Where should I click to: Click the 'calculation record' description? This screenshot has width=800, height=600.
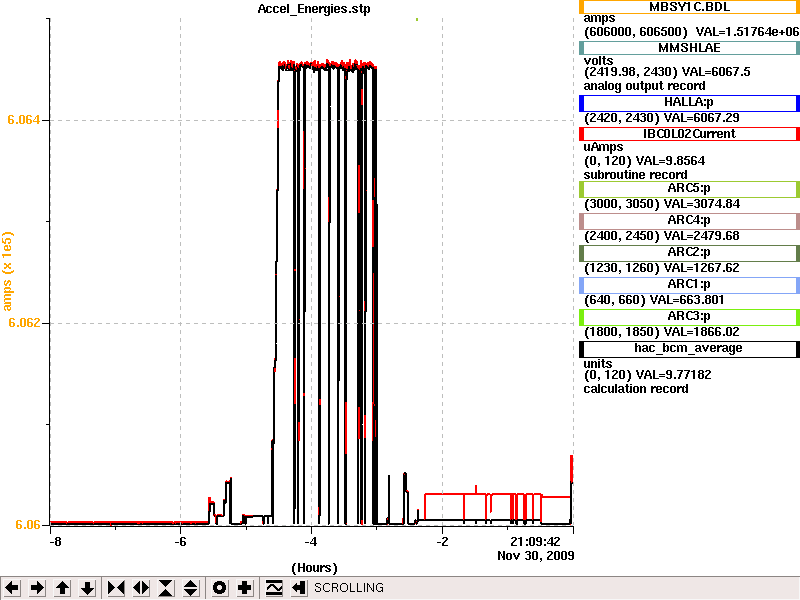(x=636, y=389)
